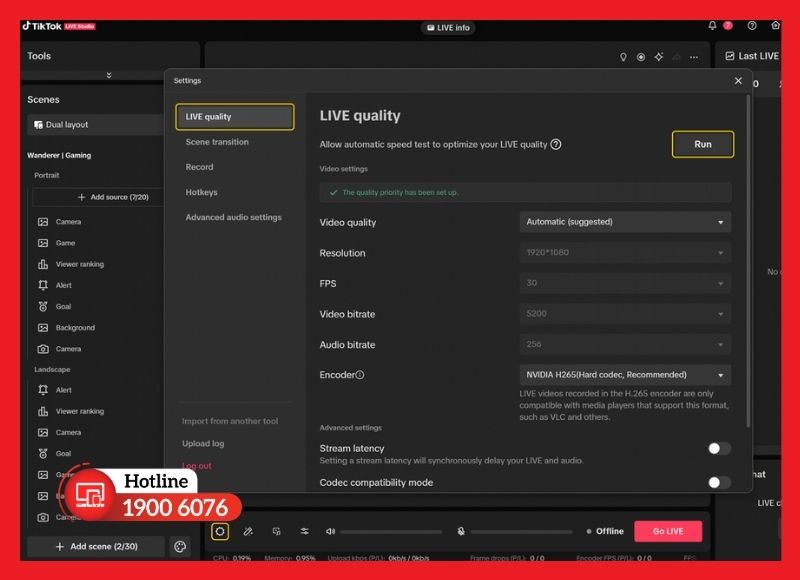Viewport: 800px width, 580px height.
Task: Open the Resolution dropdown
Action: click(x=625, y=253)
